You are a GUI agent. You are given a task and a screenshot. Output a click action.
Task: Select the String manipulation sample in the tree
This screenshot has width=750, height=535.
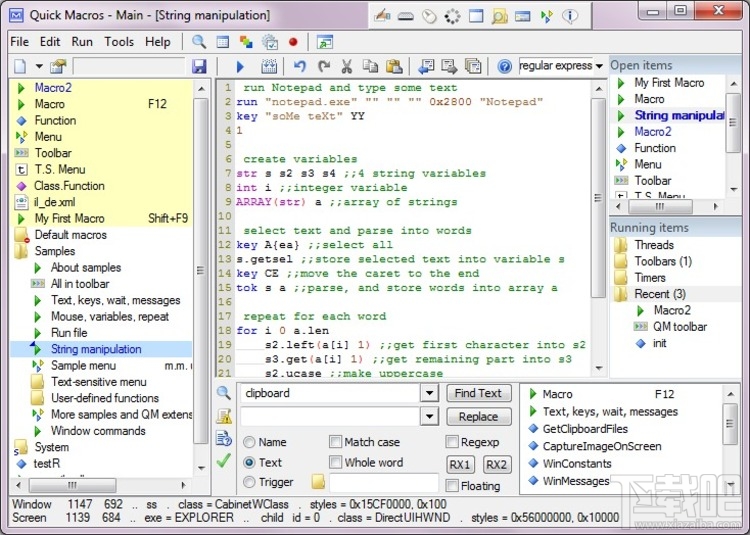(x=96, y=349)
